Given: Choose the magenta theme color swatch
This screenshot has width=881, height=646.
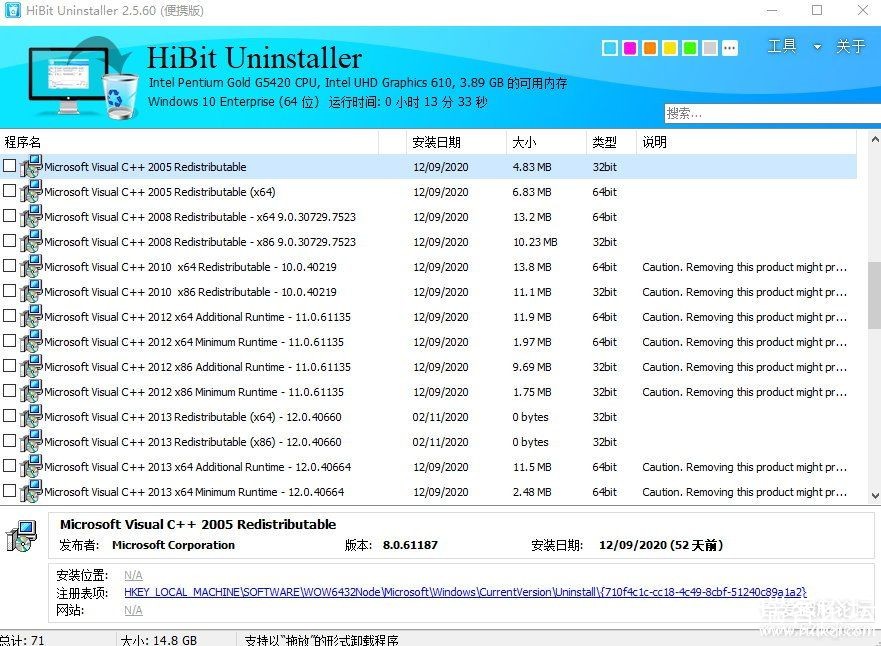Looking at the screenshot, I should pos(630,48).
